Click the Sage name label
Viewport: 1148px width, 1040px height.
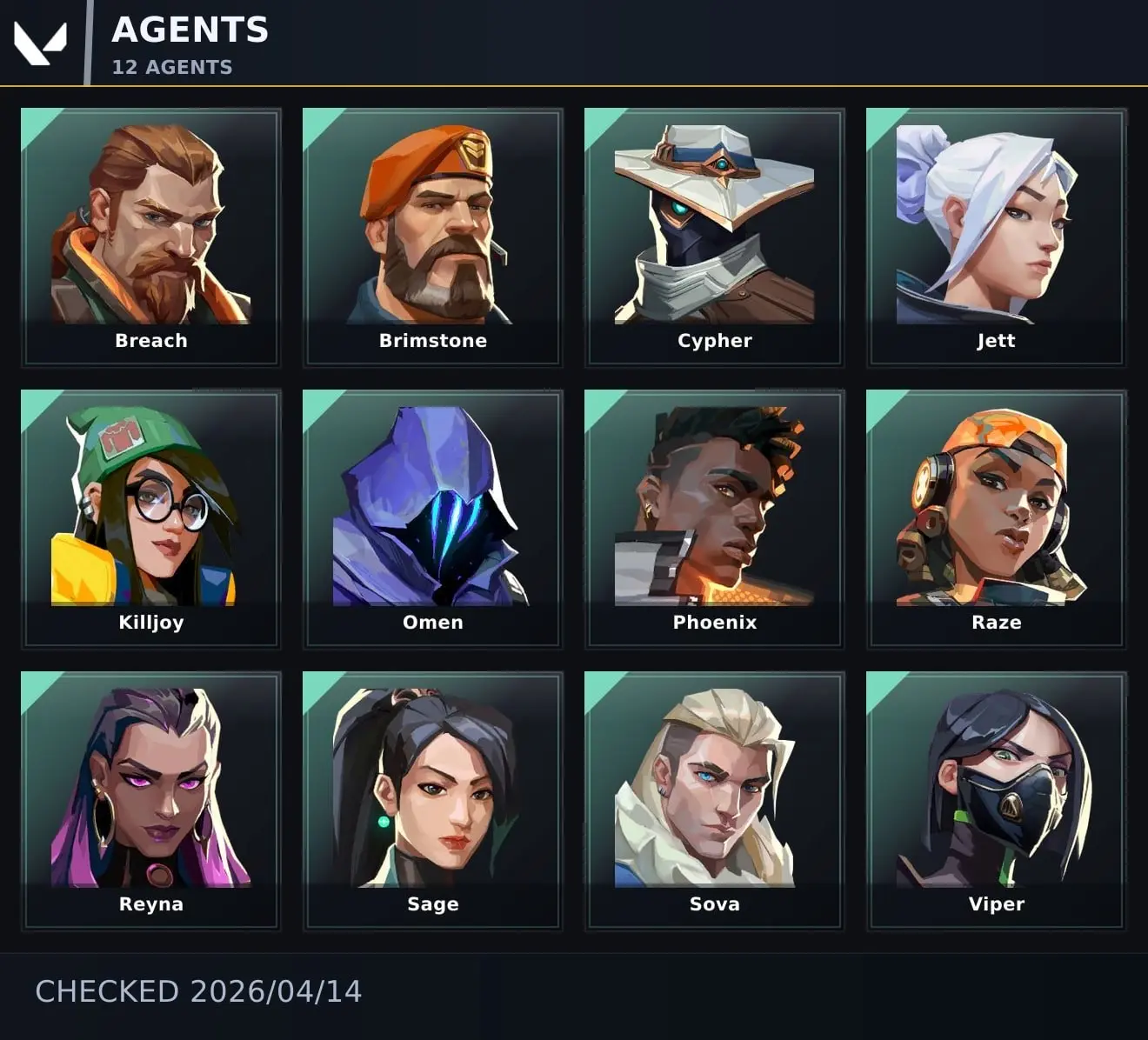433,904
